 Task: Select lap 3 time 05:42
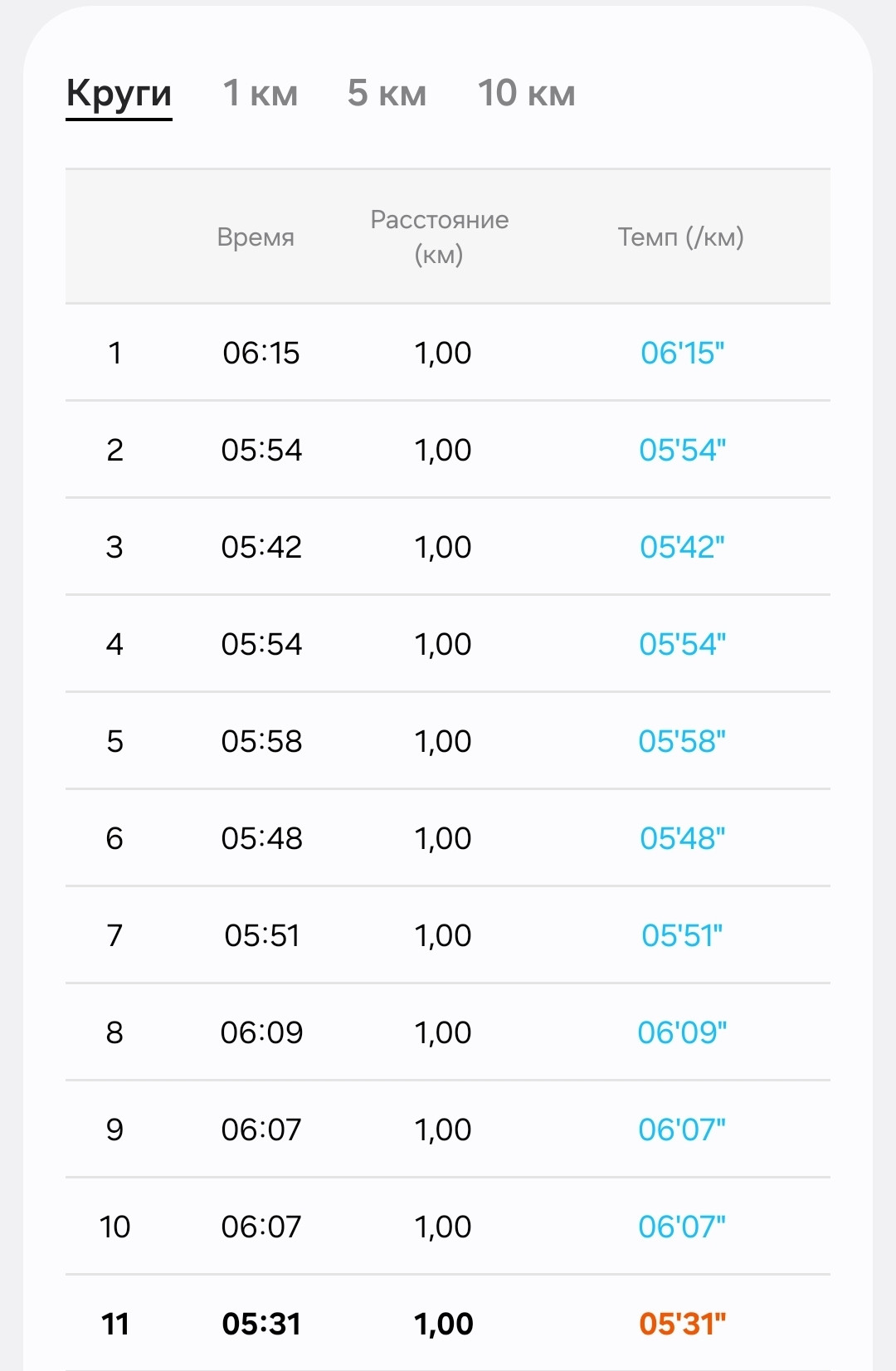coord(261,547)
